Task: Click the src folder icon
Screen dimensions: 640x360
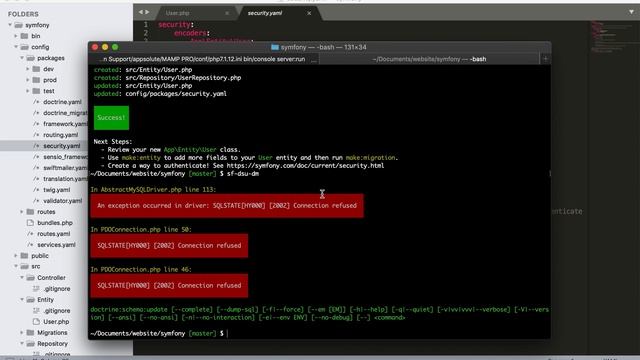Action: click(x=24, y=267)
